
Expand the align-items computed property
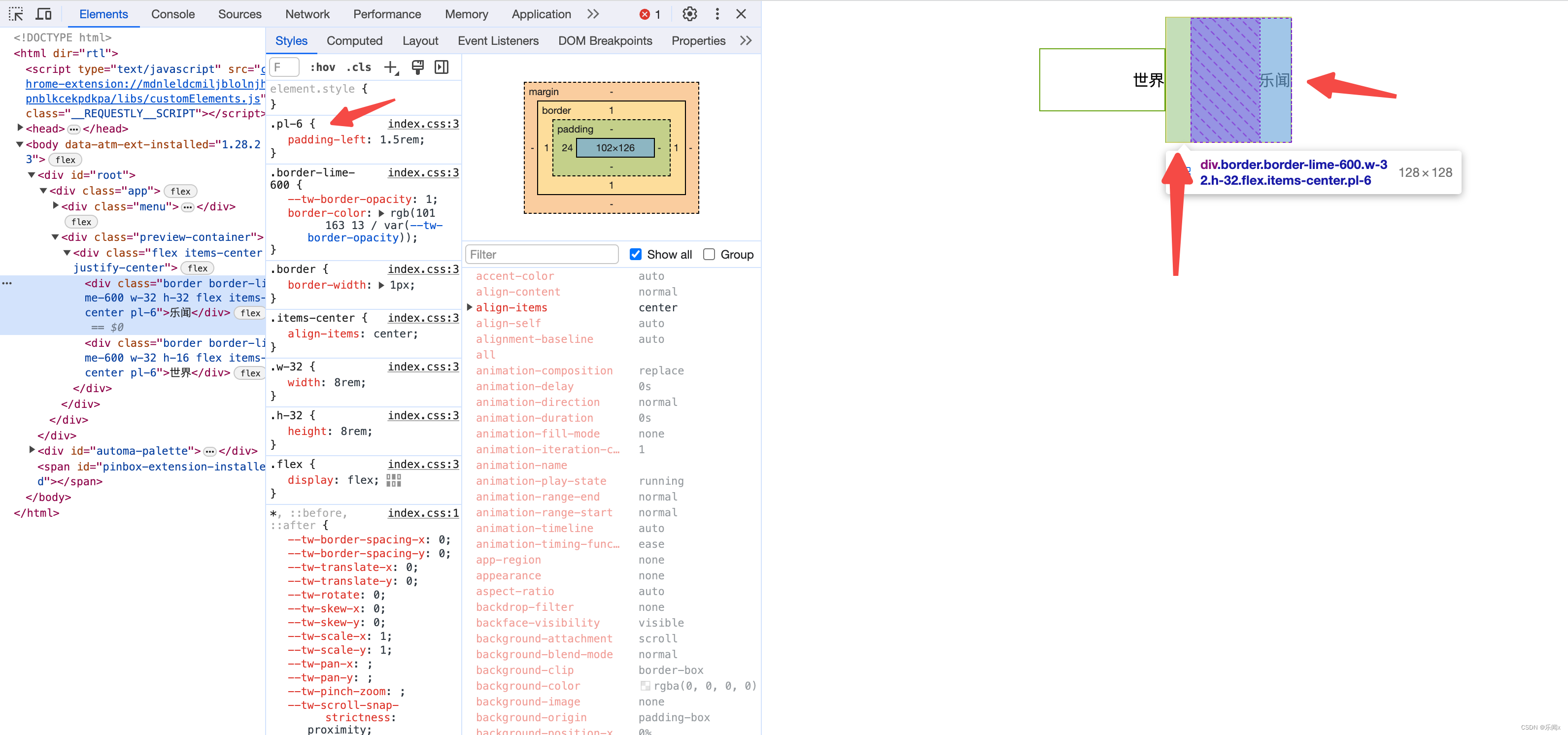[x=469, y=307]
